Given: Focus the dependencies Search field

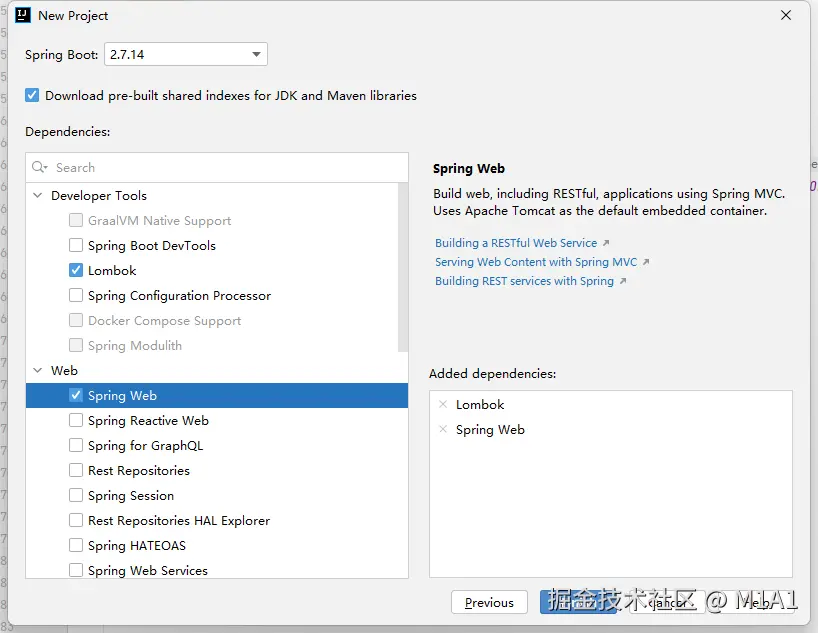Looking at the screenshot, I should (216, 168).
